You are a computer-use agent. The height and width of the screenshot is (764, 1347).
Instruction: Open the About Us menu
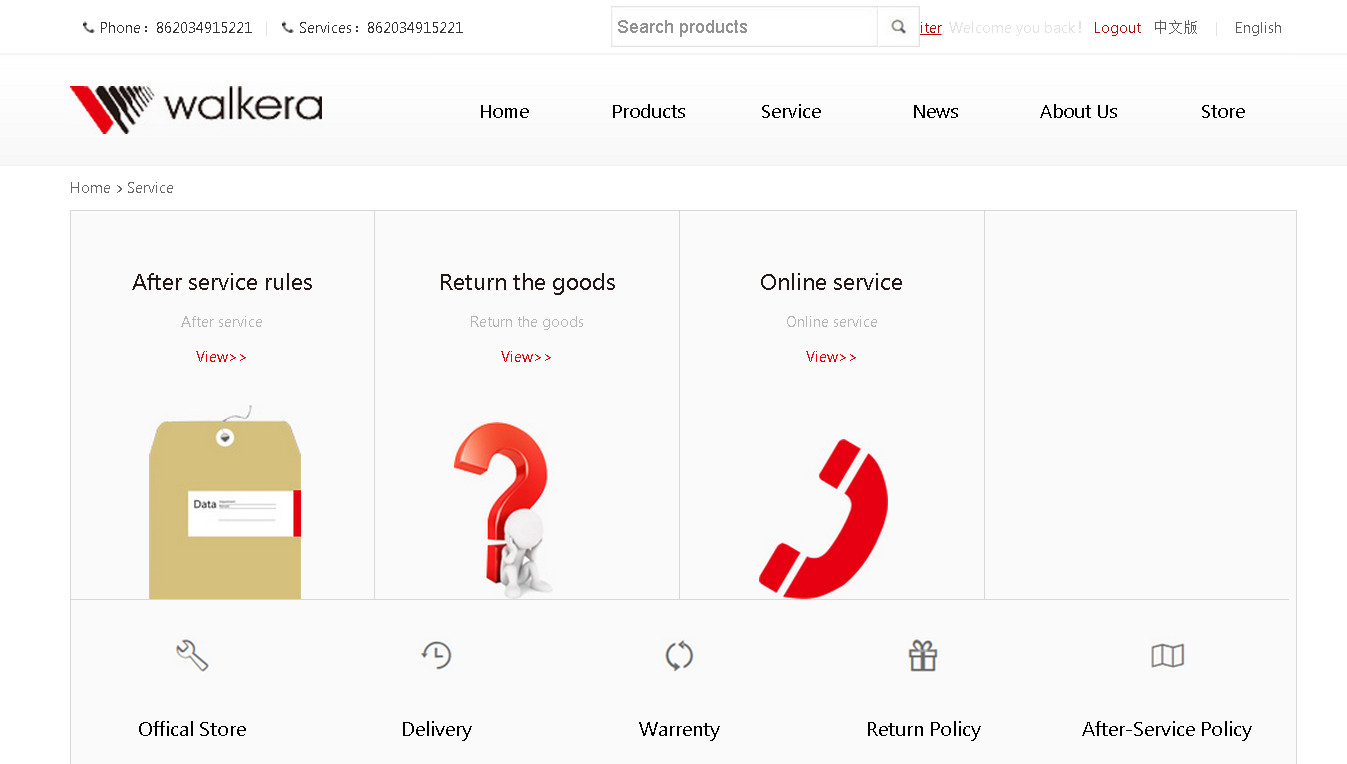[x=1079, y=111]
